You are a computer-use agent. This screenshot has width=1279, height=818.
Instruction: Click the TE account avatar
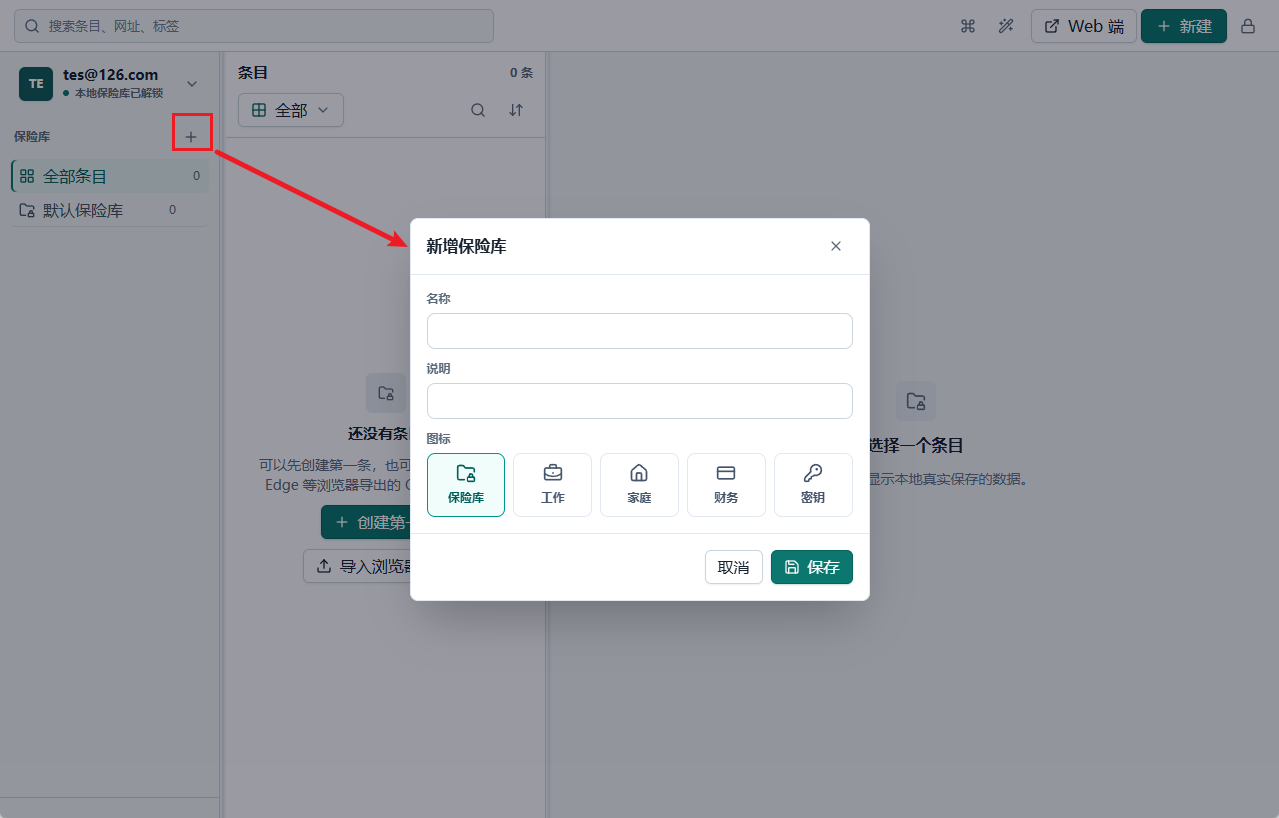pyautogui.click(x=36, y=84)
